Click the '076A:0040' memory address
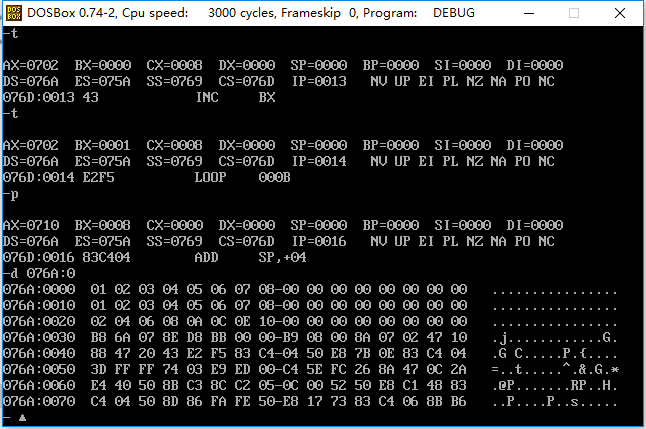The height and width of the screenshot is (429, 646). (x=39, y=353)
